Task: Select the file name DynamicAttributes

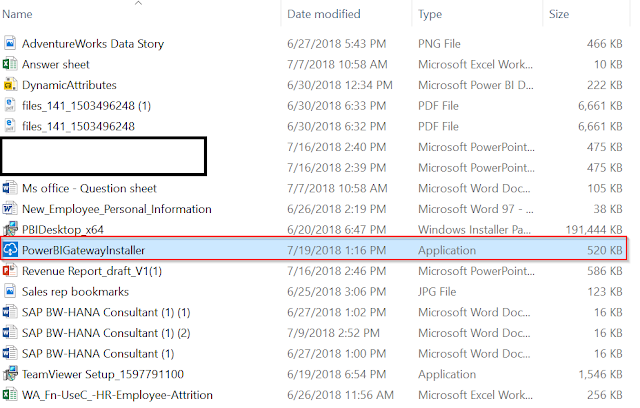Action: tap(69, 85)
